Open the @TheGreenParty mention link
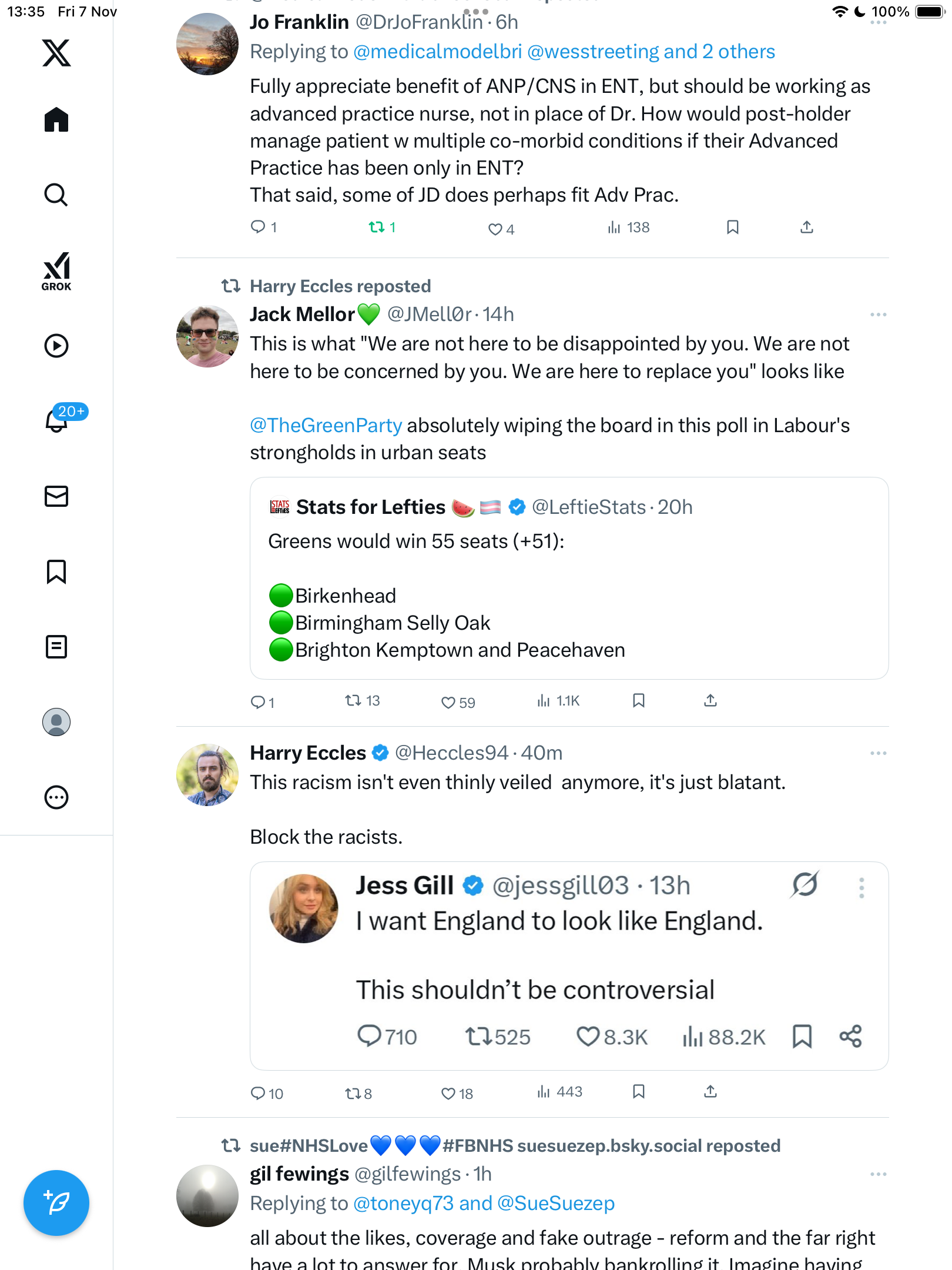952x1270 pixels. point(326,425)
